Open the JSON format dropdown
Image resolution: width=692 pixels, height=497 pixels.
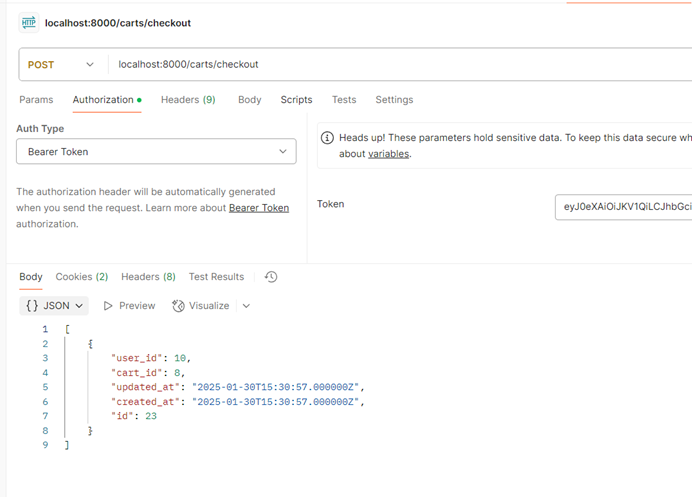[x=55, y=306]
